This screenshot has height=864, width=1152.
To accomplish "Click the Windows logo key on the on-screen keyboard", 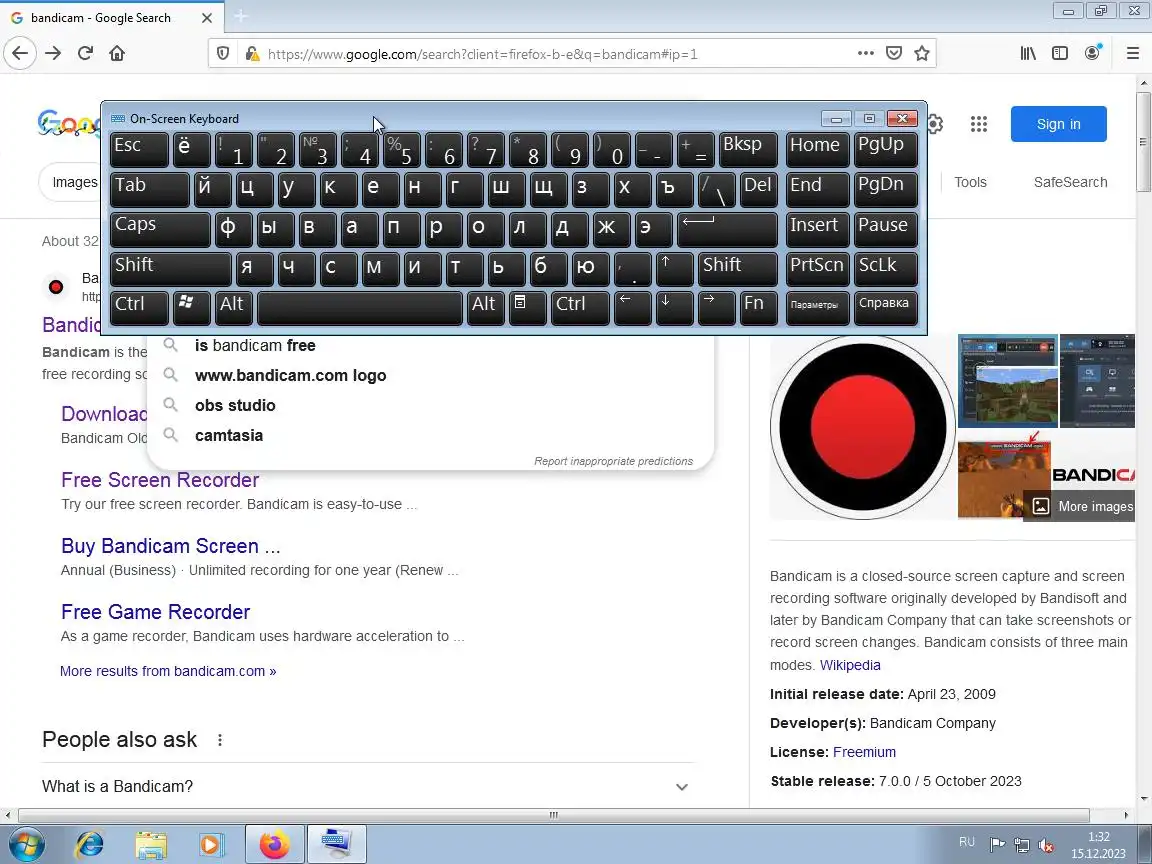I will tap(190, 306).
